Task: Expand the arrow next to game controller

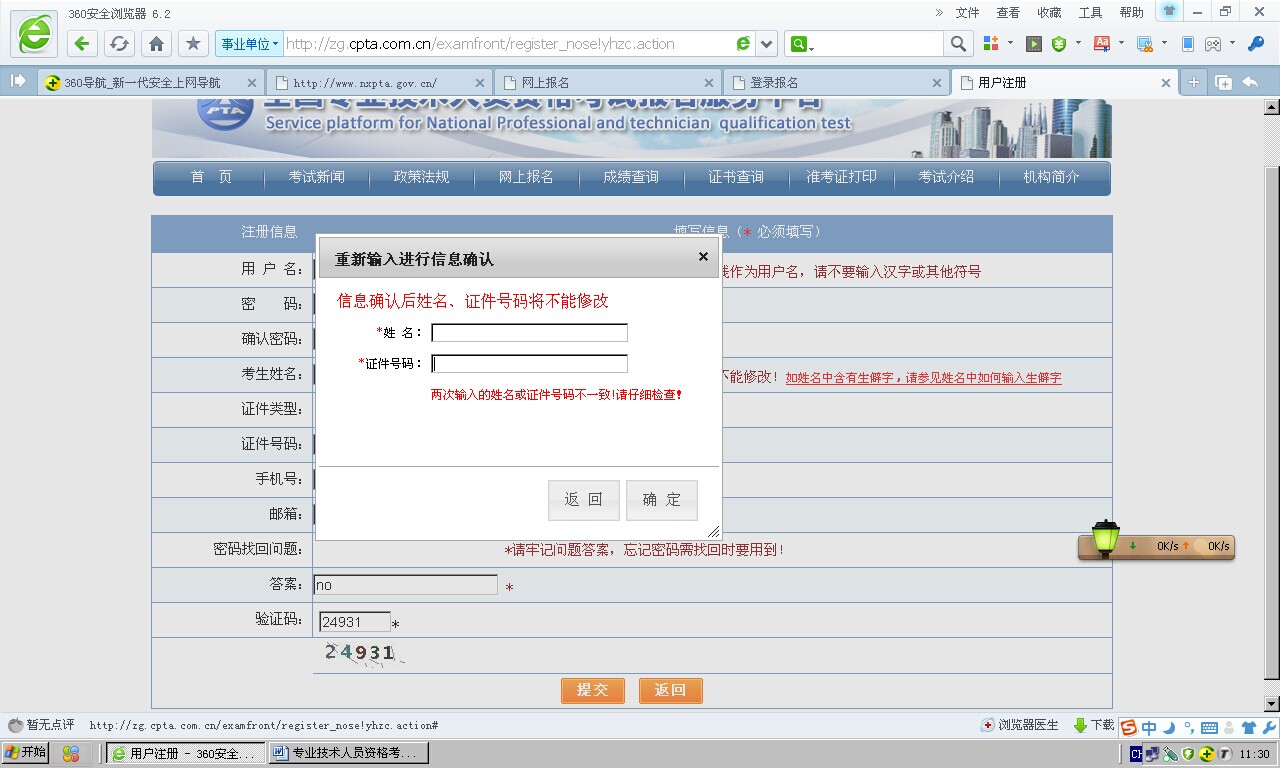Action: [x=1232, y=44]
